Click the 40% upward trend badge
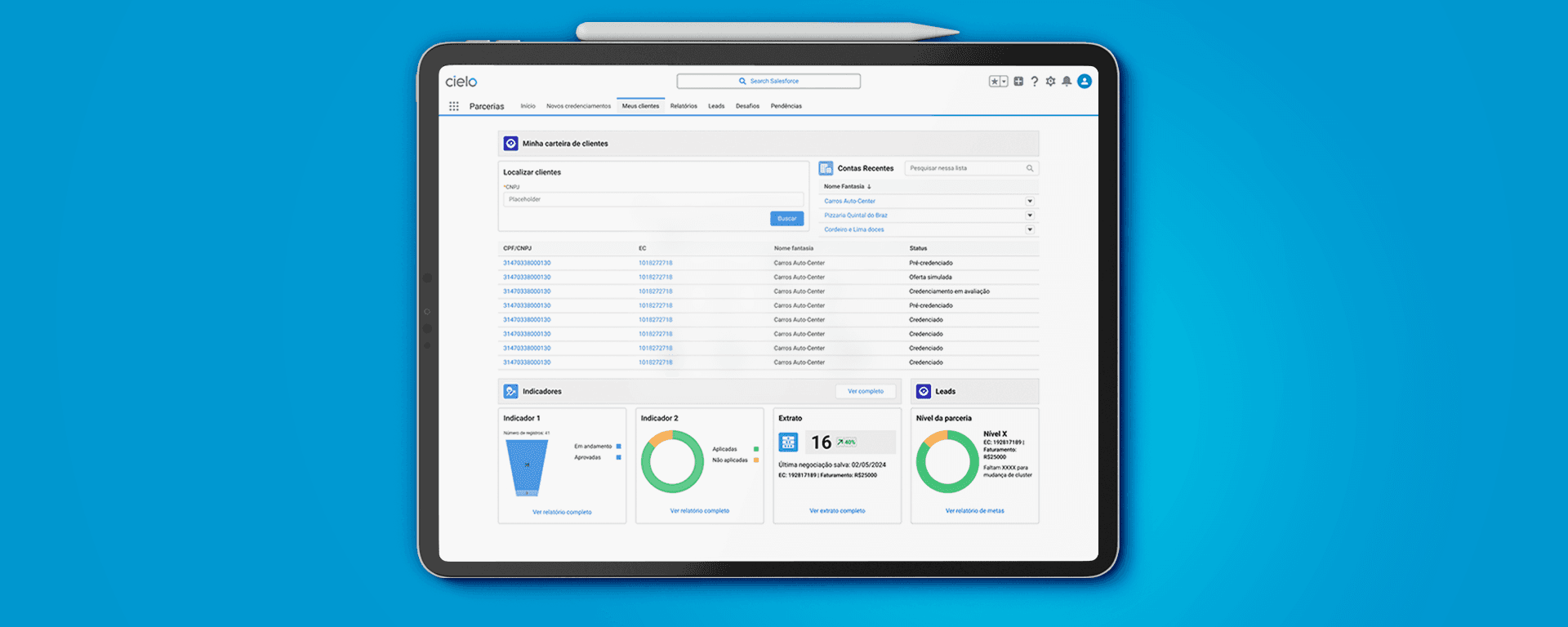 tap(846, 442)
